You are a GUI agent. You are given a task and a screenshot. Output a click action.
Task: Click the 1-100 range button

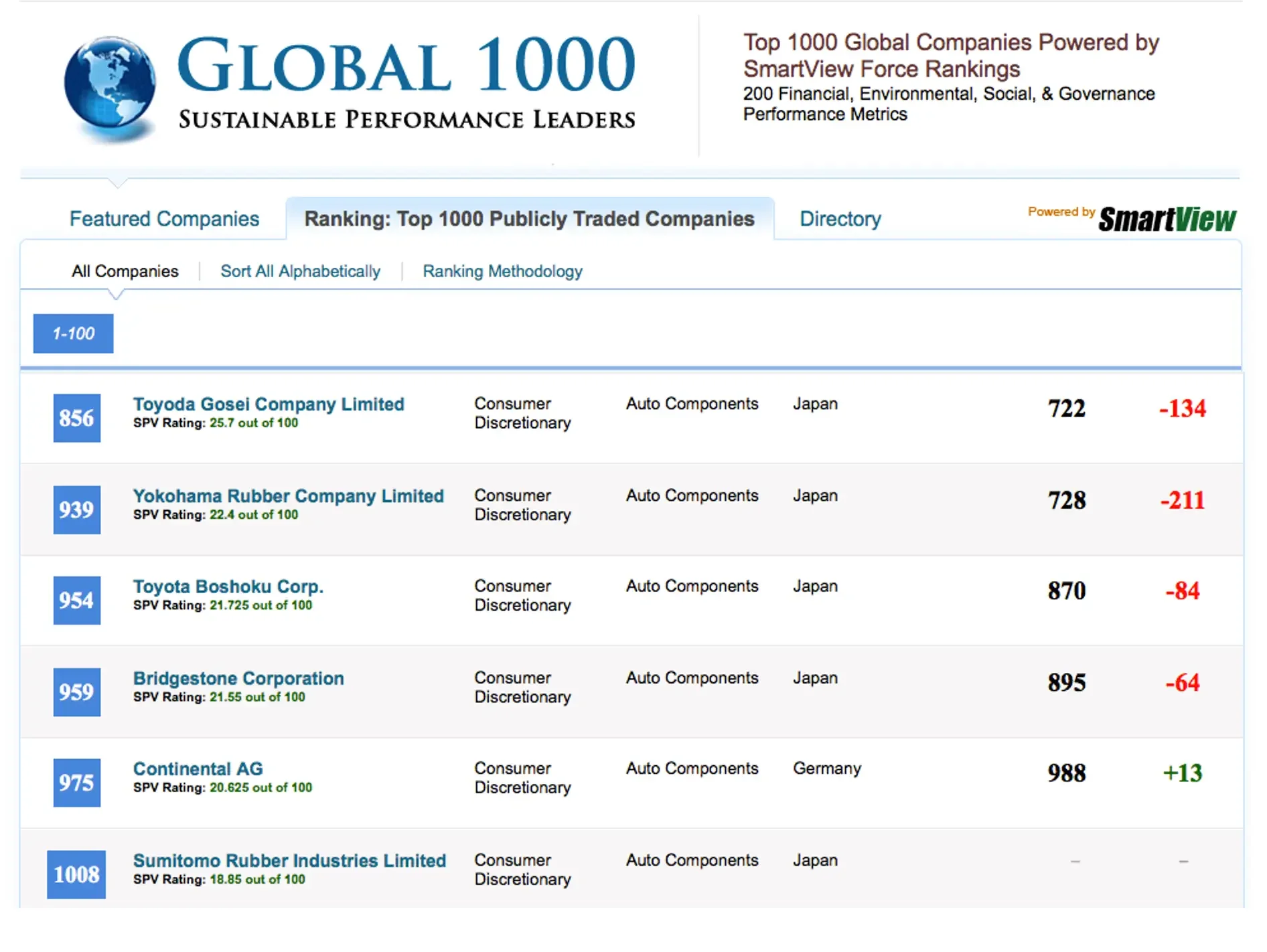click(x=73, y=333)
